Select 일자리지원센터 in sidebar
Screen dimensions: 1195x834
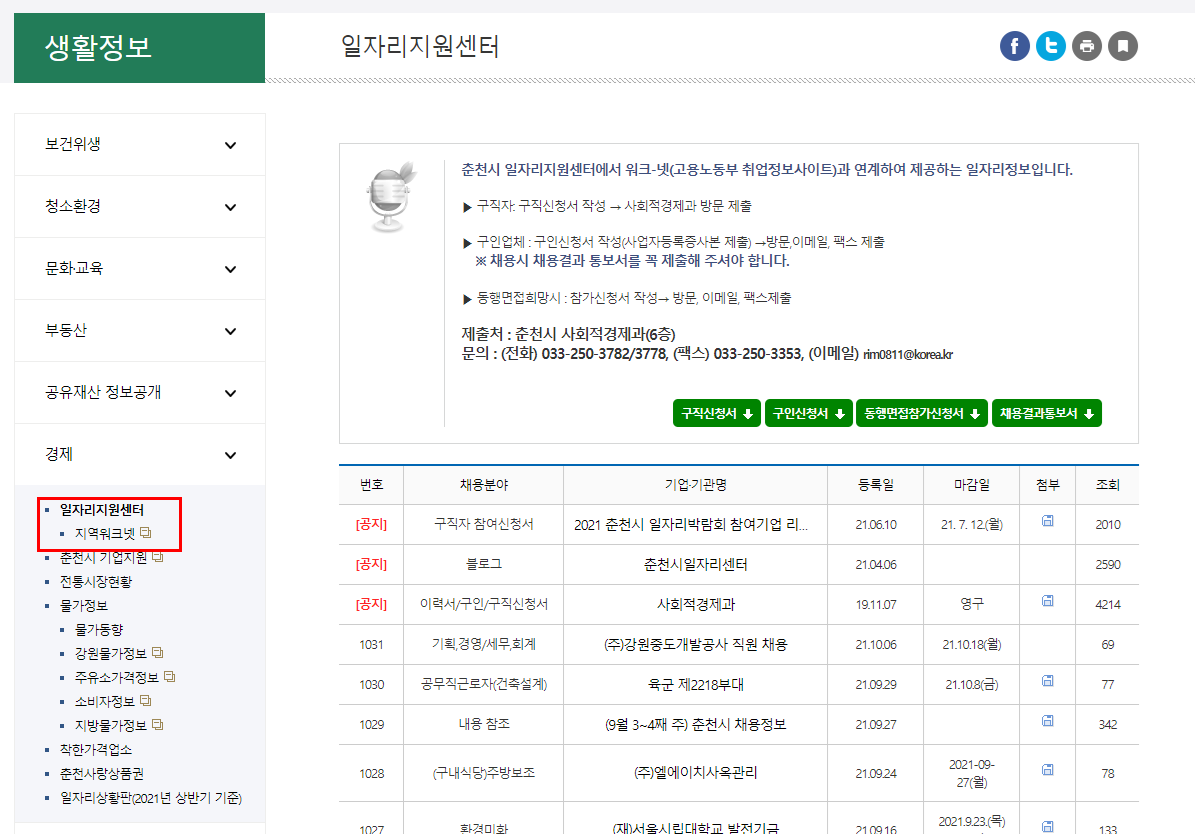[x=102, y=509]
